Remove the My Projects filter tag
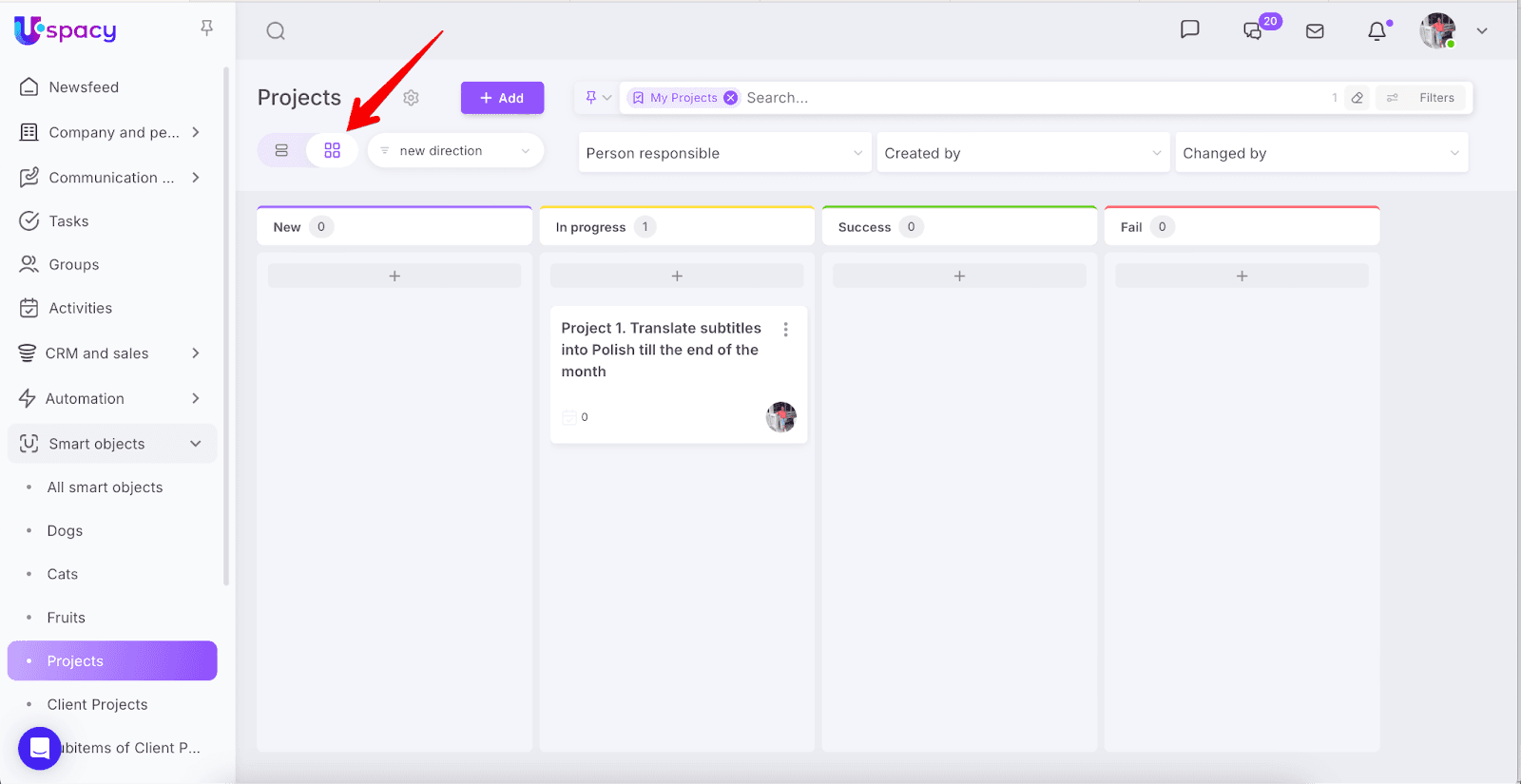The image size is (1521, 784). point(730,98)
